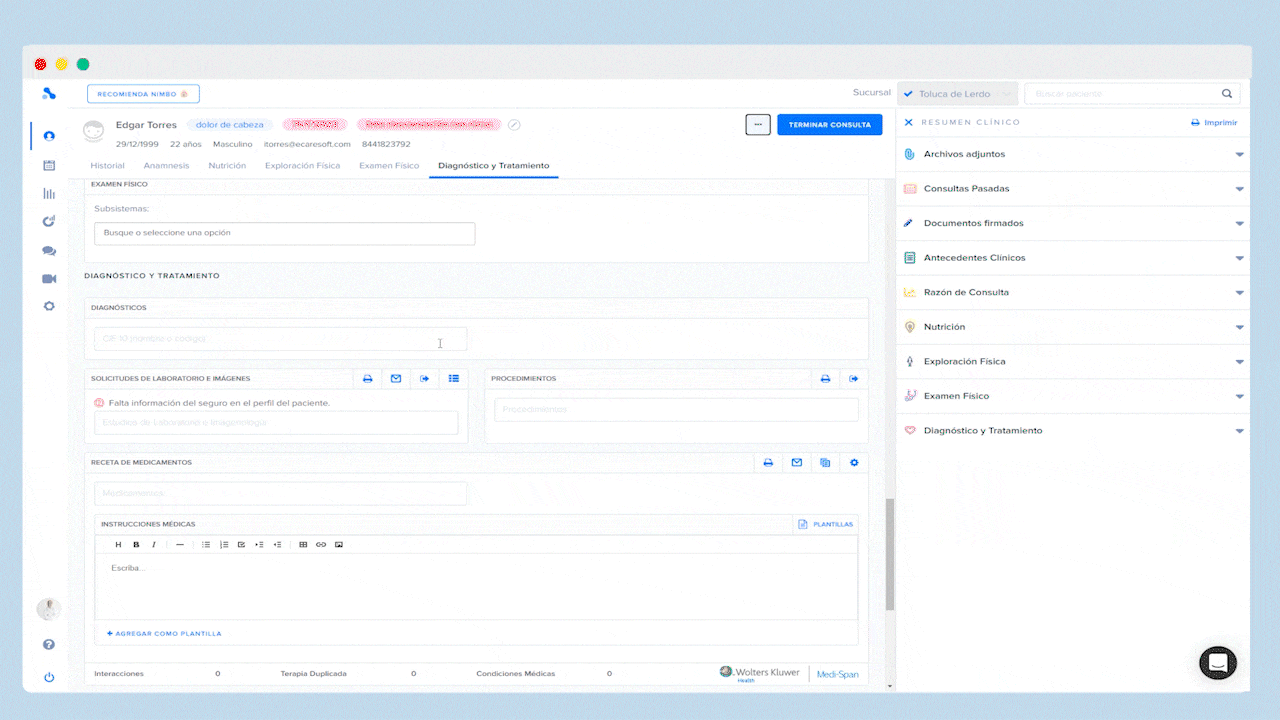Viewport: 1280px width, 720px height.
Task: Open the settings gear in the sidebar
Action: click(x=49, y=307)
